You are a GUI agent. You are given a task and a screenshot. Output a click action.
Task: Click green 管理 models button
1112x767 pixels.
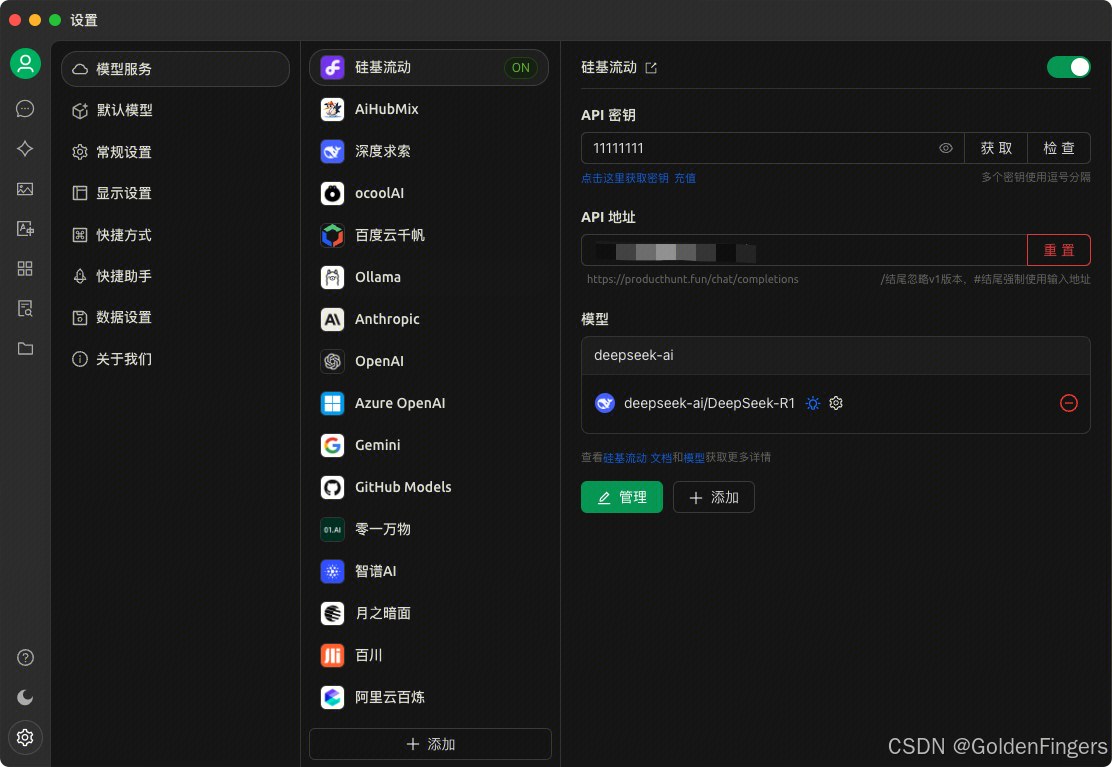(622, 497)
